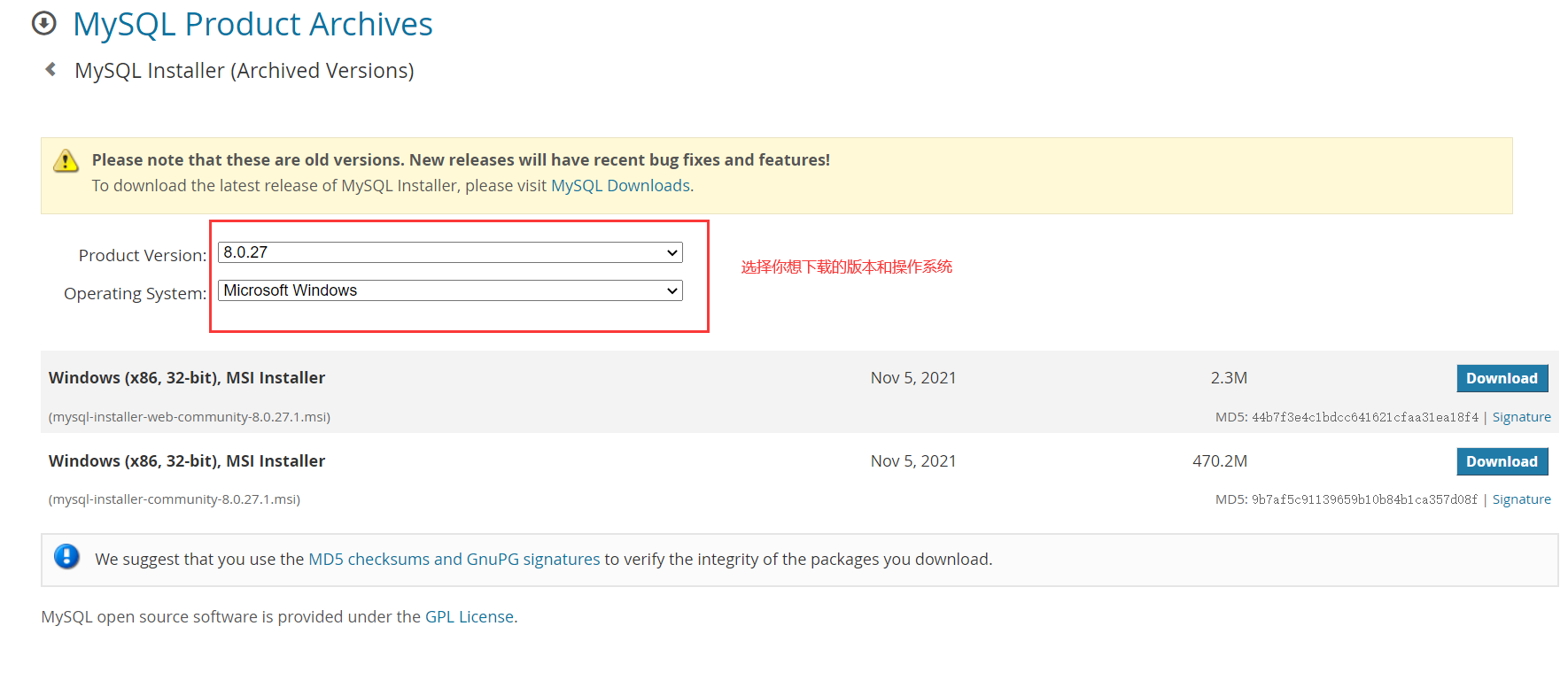Open the MySQL Downloads link
This screenshot has width=1568, height=688.
(620, 186)
